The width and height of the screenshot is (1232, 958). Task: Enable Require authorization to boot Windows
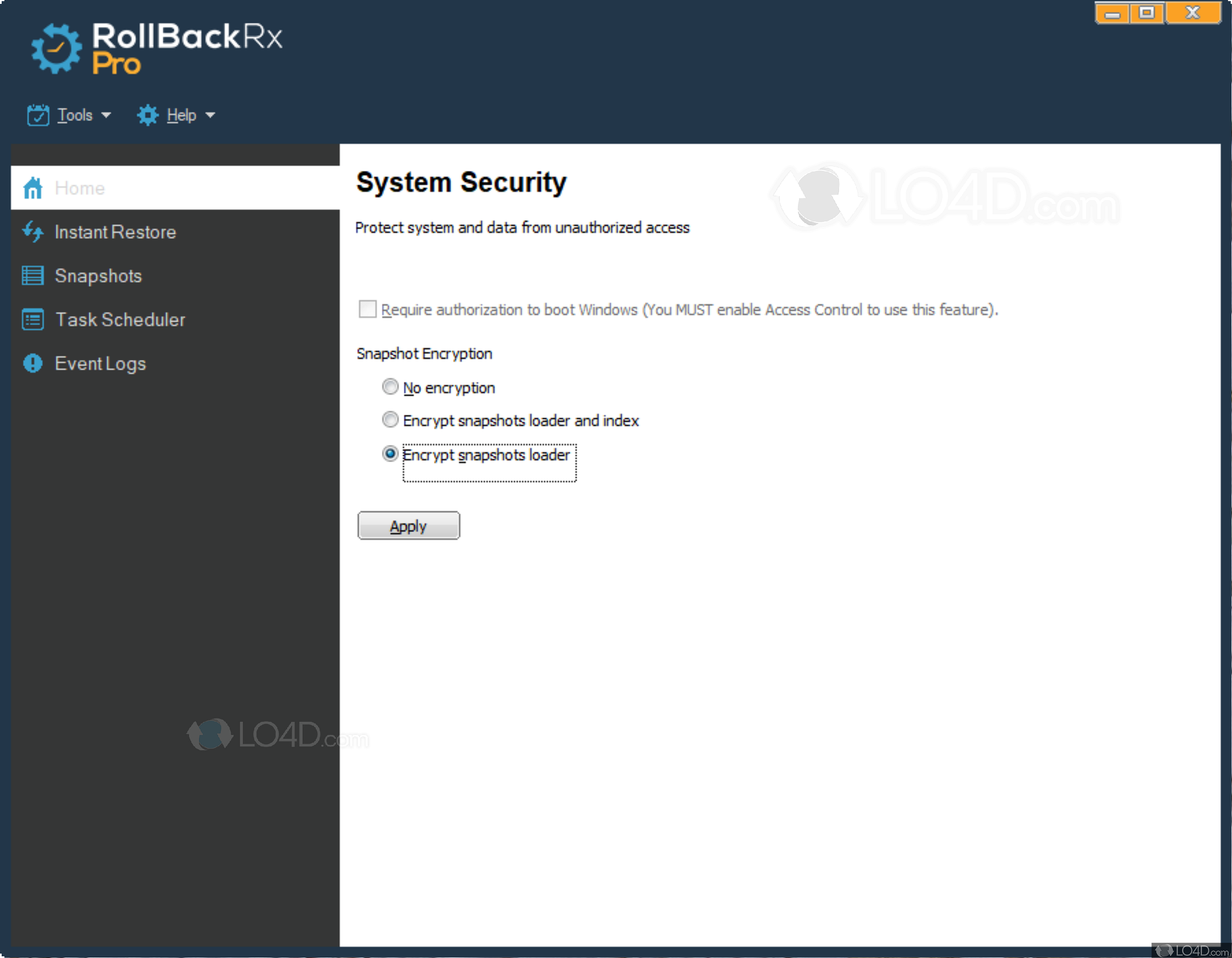point(367,309)
